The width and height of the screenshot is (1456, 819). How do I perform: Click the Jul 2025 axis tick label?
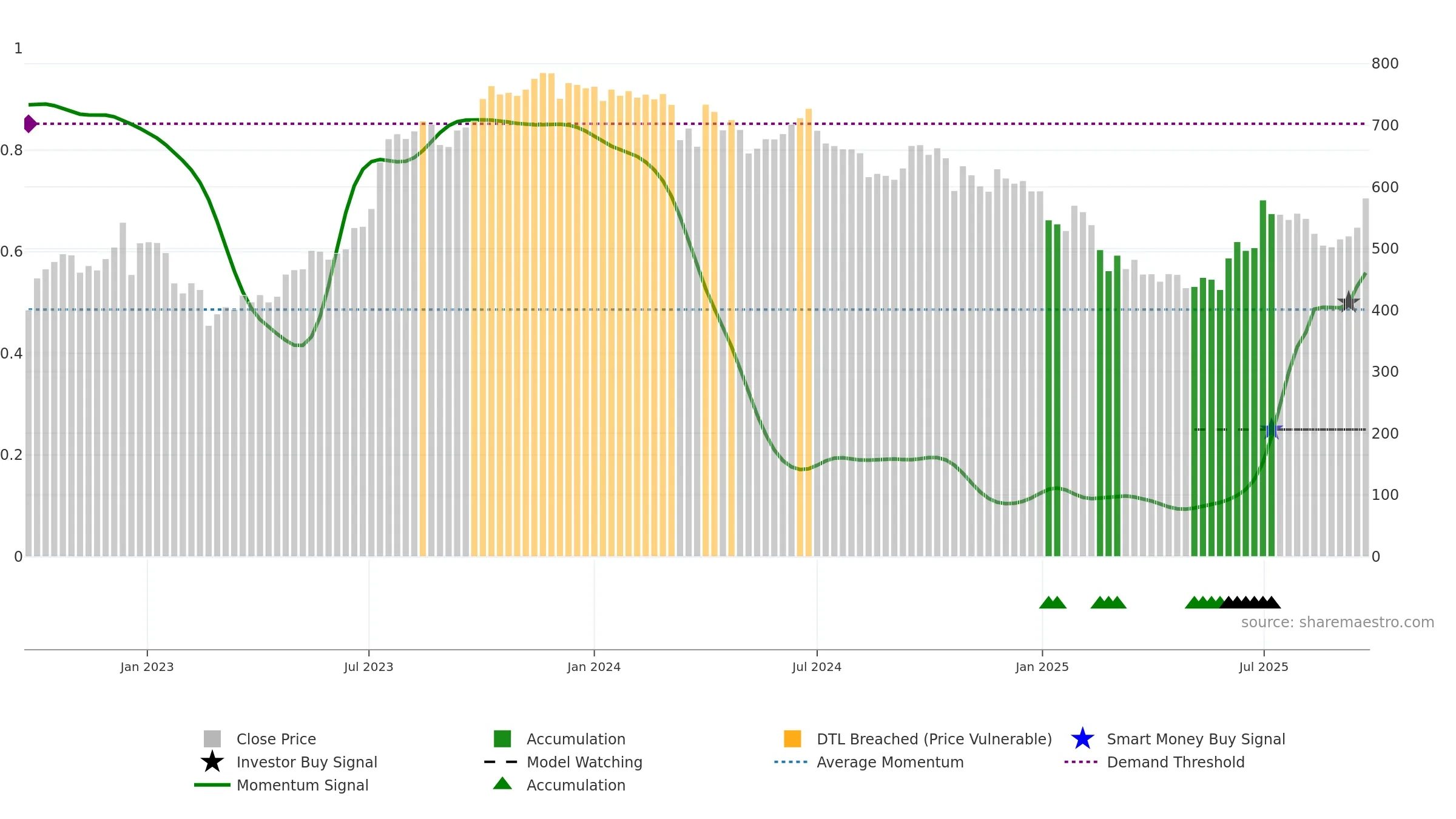pos(1264,667)
